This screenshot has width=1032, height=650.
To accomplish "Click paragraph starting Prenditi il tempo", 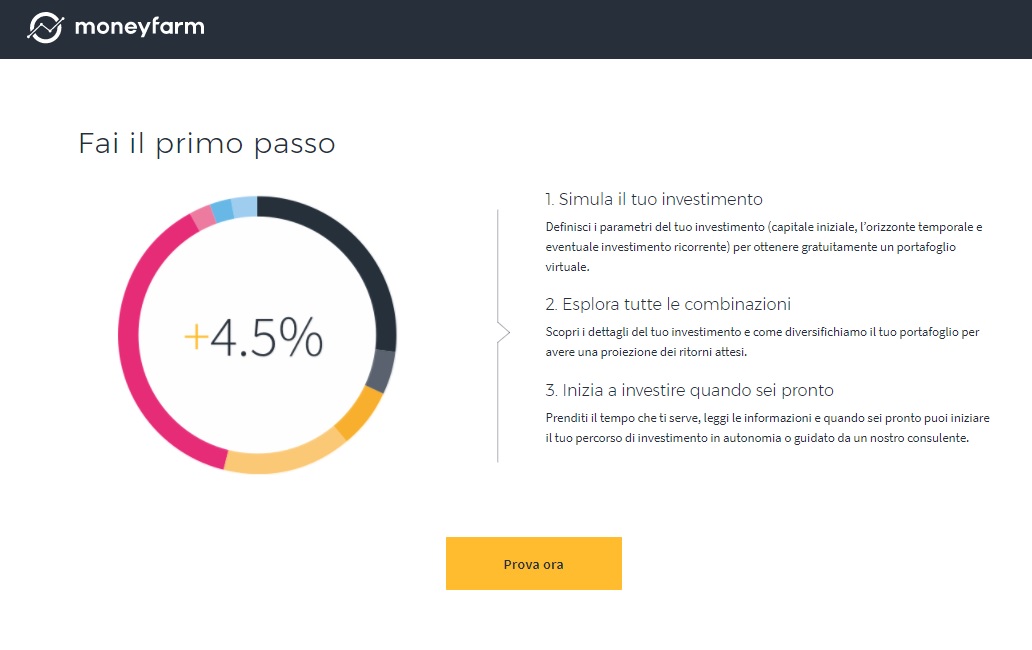I will (767, 428).
